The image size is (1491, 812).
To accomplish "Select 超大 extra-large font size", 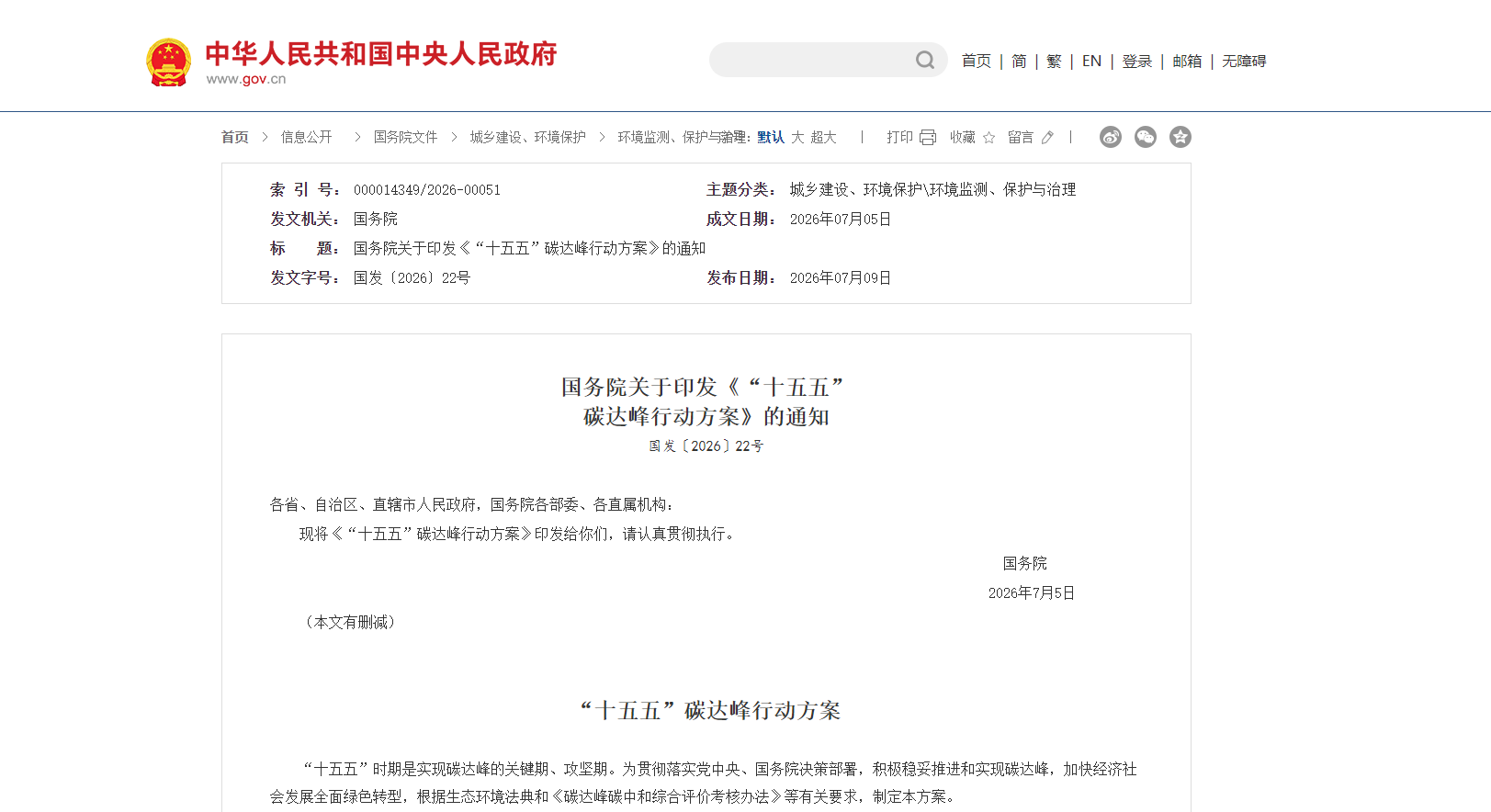I will (x=823, y=137).
